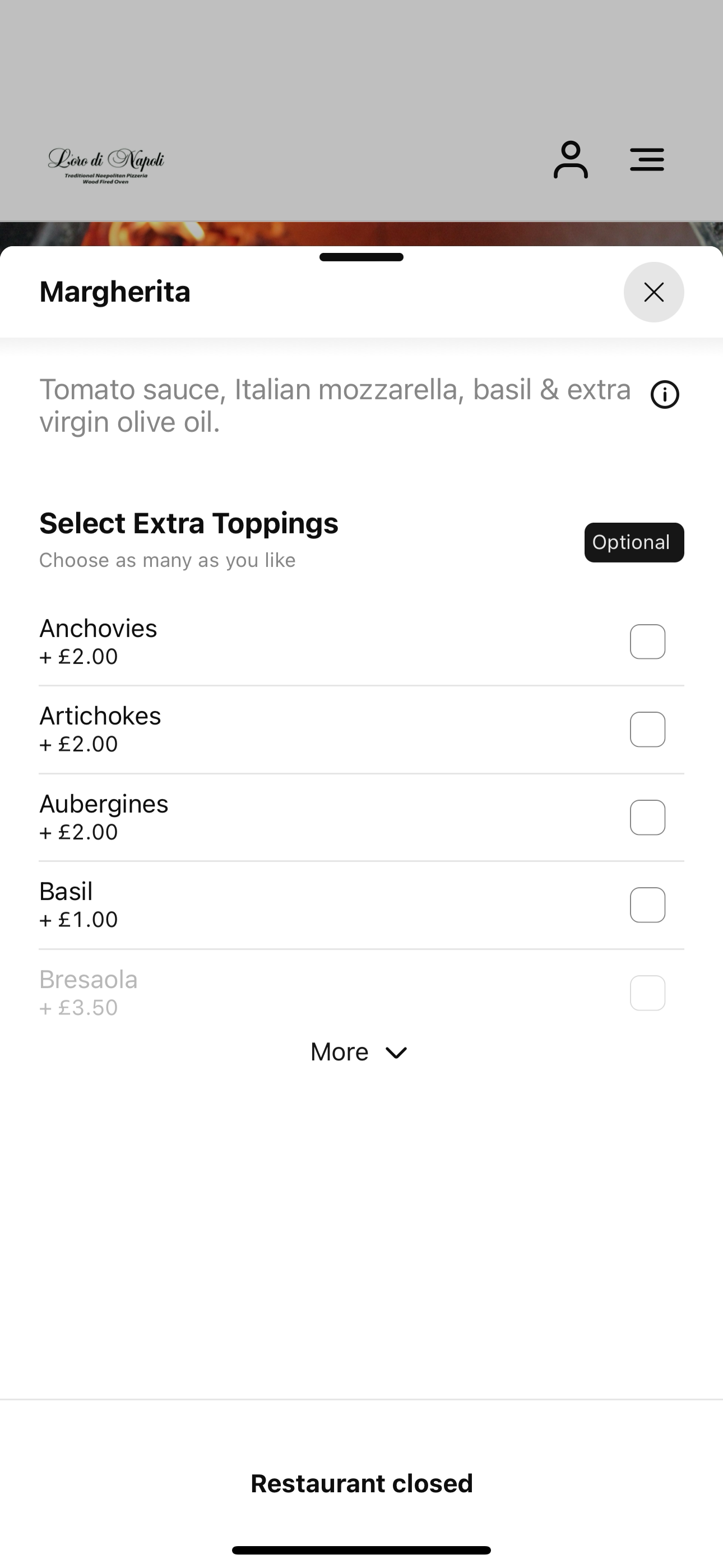Tick the Anchovies checkbox
This screenshot has height=1568, width=723.
click(647, 642)
